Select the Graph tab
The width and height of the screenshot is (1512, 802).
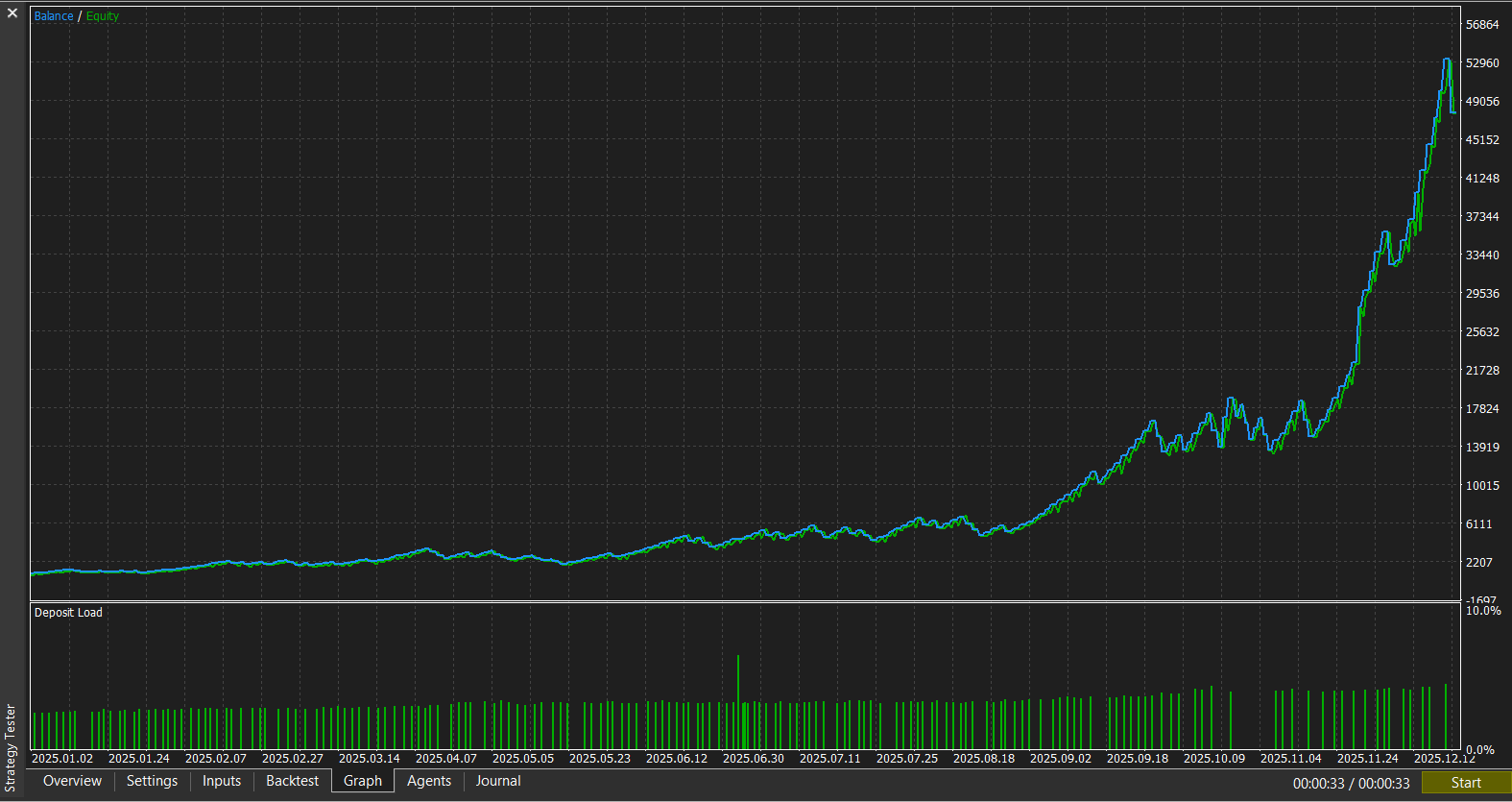[363, 781]
